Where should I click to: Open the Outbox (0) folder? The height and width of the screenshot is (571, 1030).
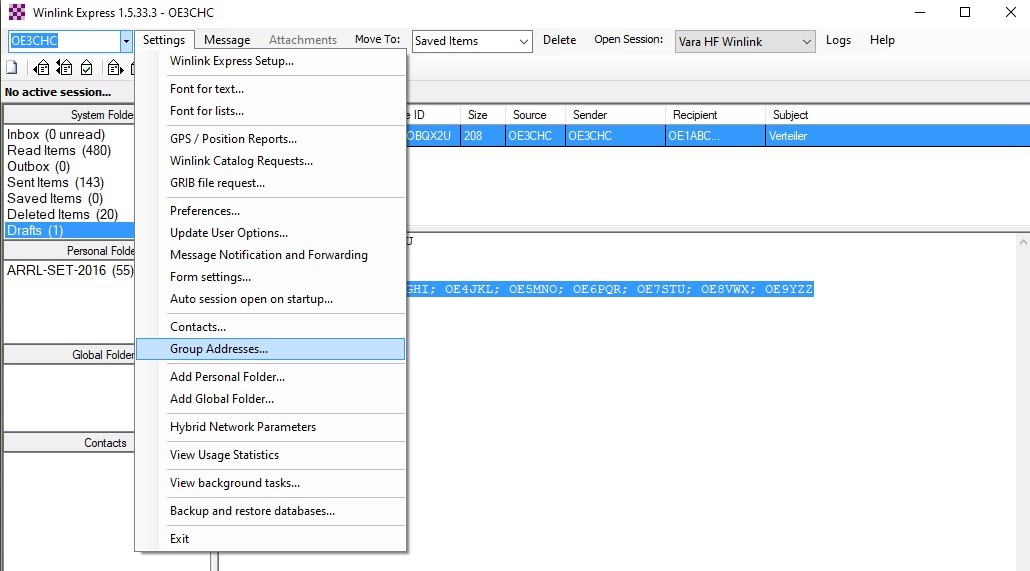coord(38,167)
